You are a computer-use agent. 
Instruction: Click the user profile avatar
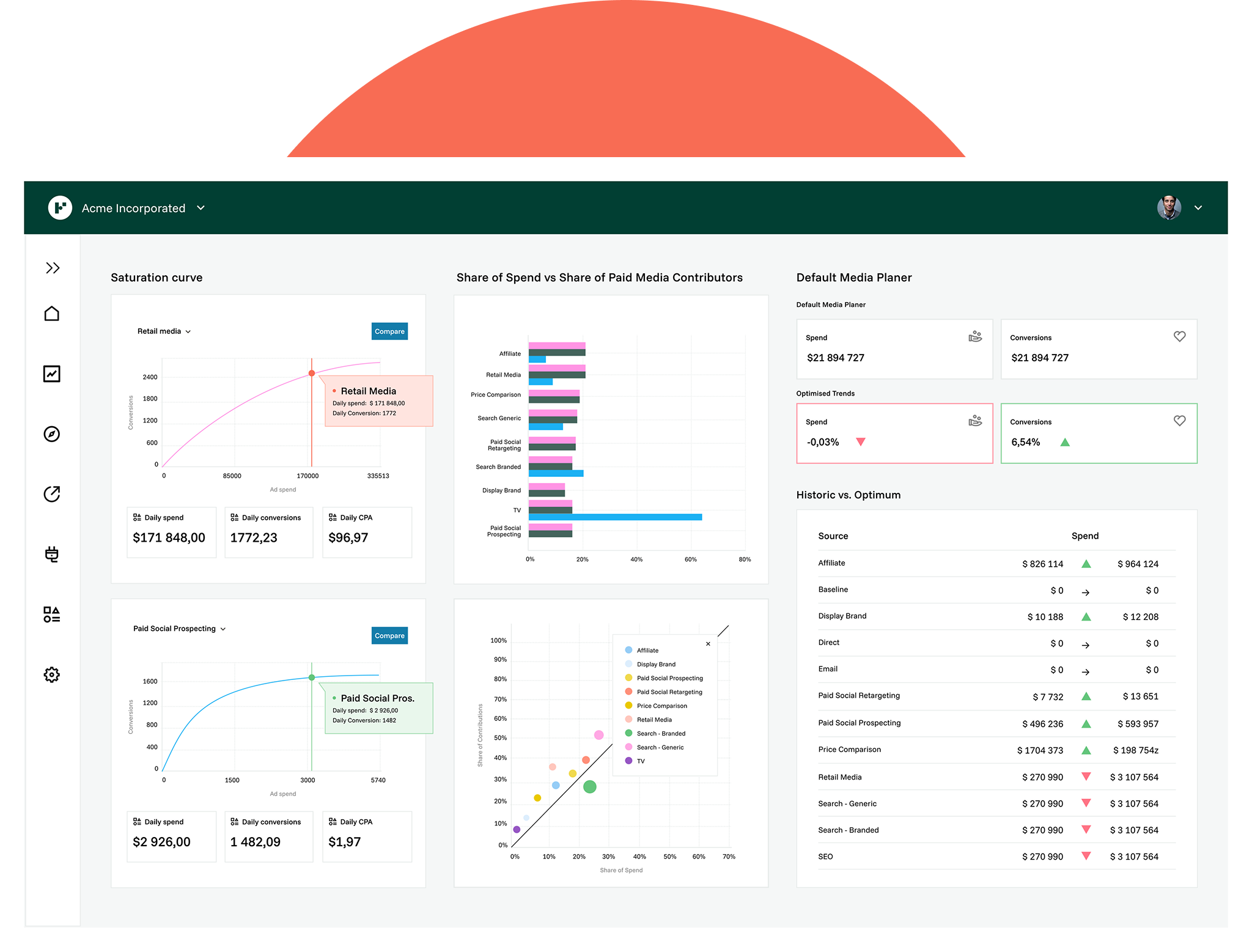pyautogui.click(x=1169, y=208)
